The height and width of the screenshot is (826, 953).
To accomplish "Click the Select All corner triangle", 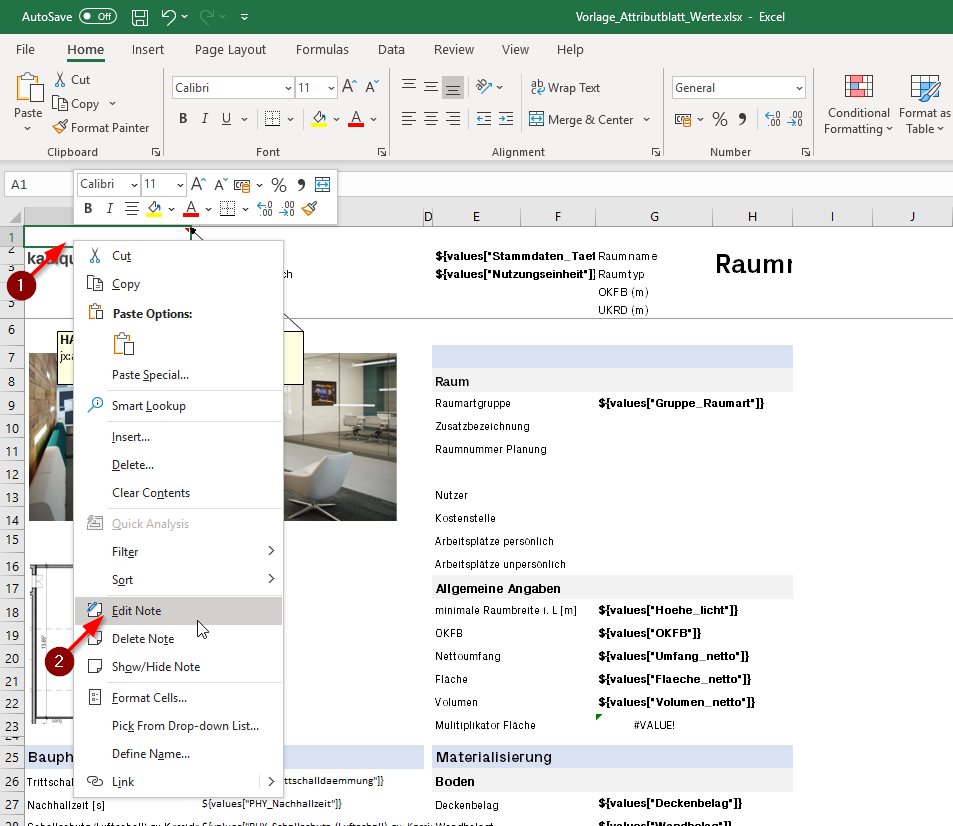I will [15, 216].
